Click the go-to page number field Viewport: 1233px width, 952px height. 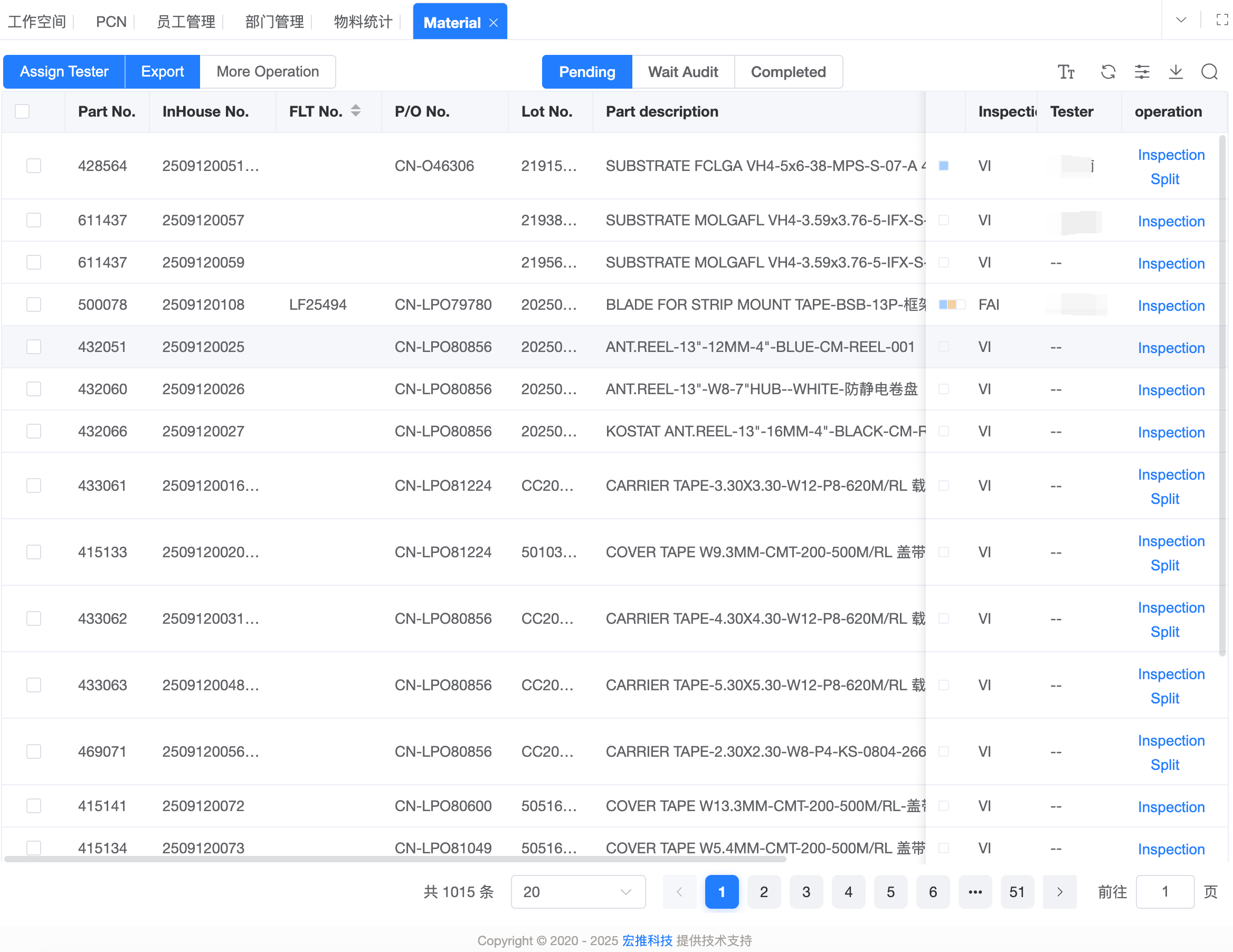(1164, 892)
